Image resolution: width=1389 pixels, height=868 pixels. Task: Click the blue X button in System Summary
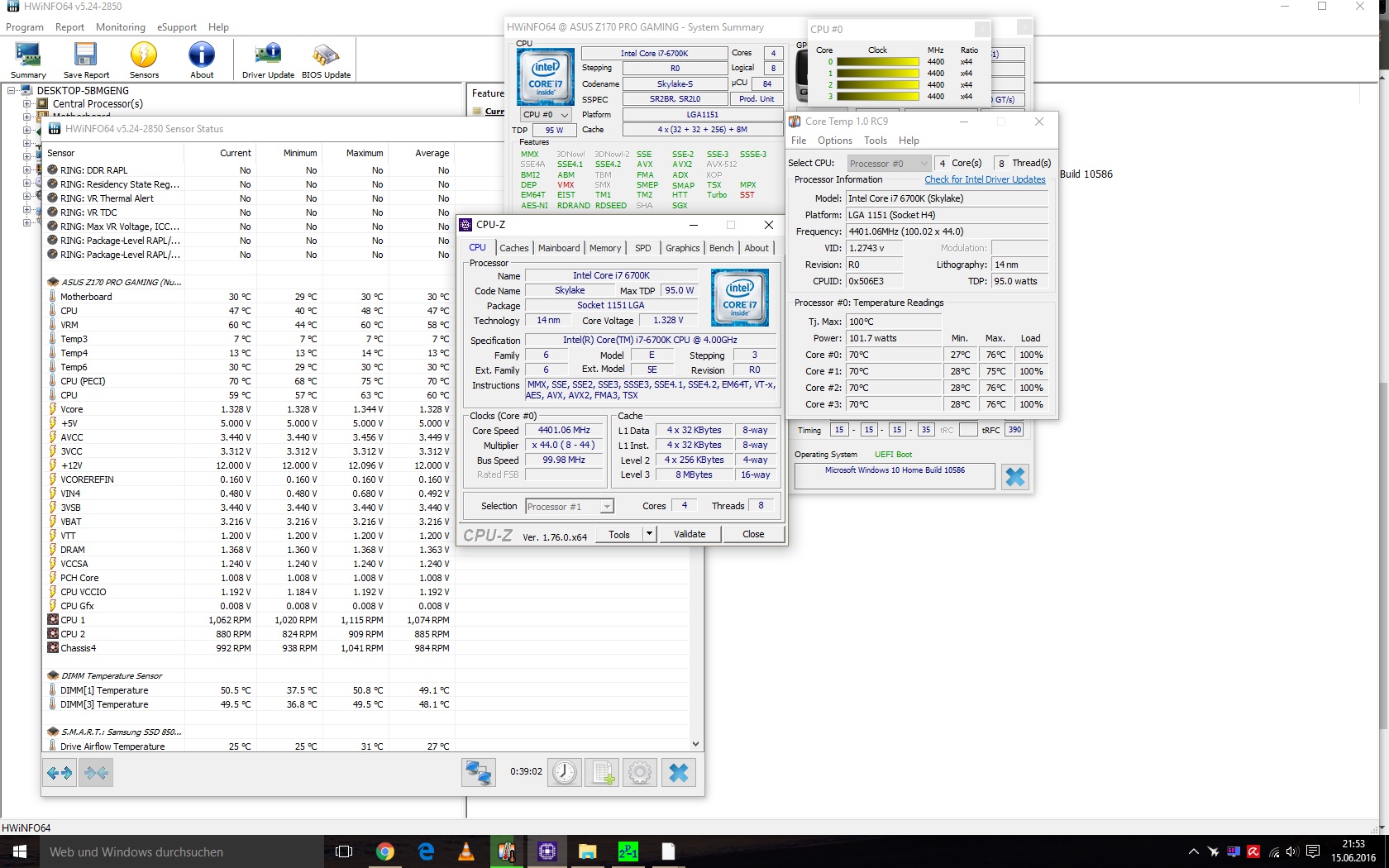pos(1015,477)
